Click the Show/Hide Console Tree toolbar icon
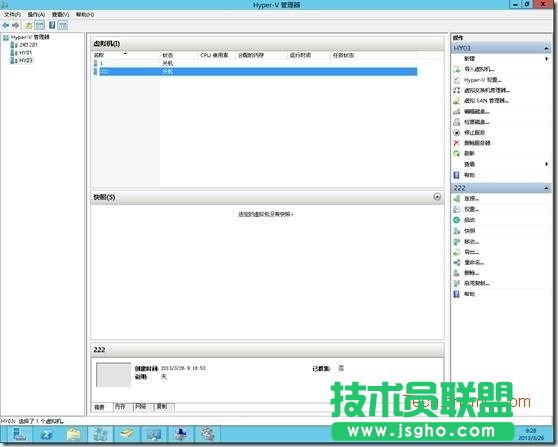 pyautogui.click(x=40, y=25)
